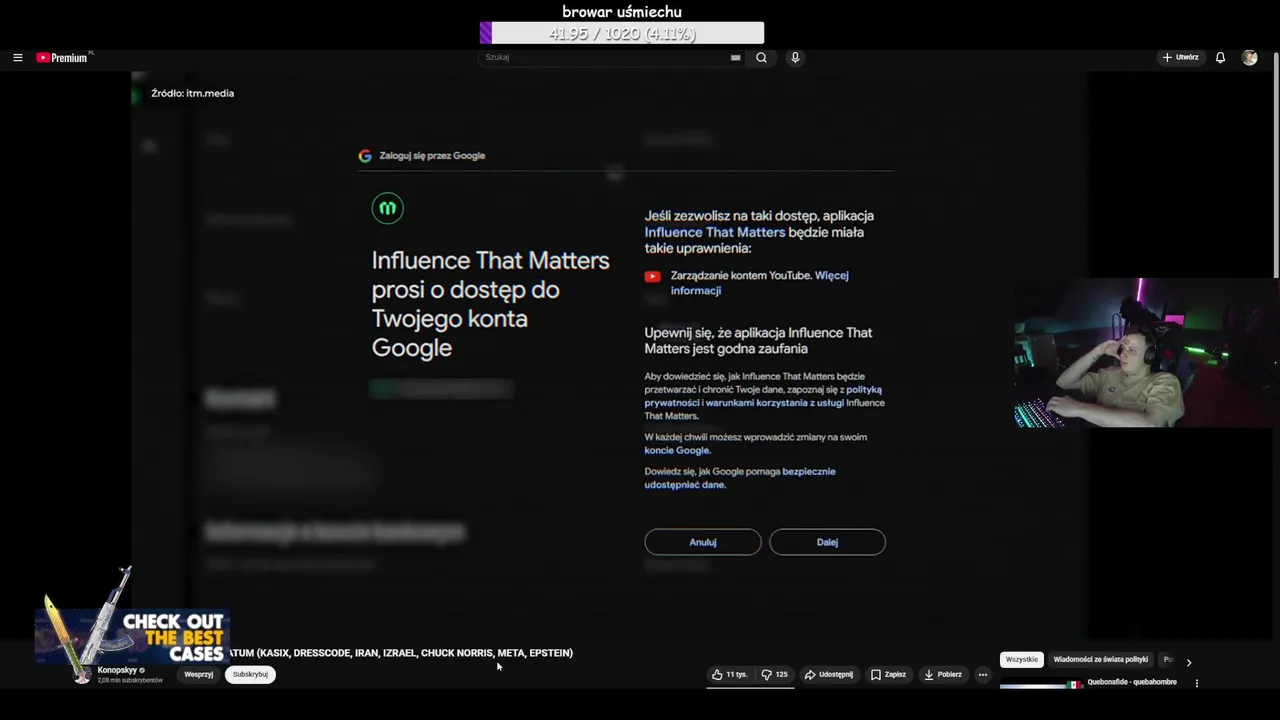
Task: Subscribe with the Subskrybuj button
Action: 250,675
